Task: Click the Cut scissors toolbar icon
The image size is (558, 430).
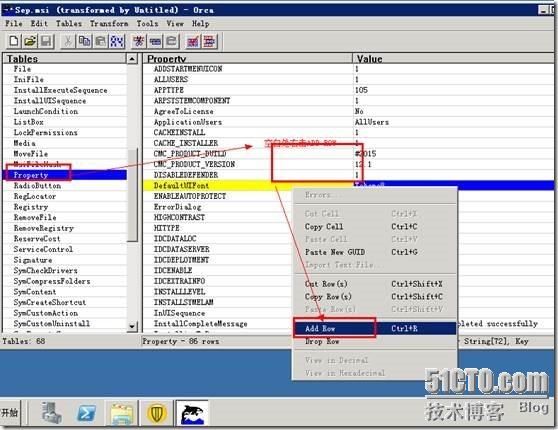Action: click(x=68, y=41)
